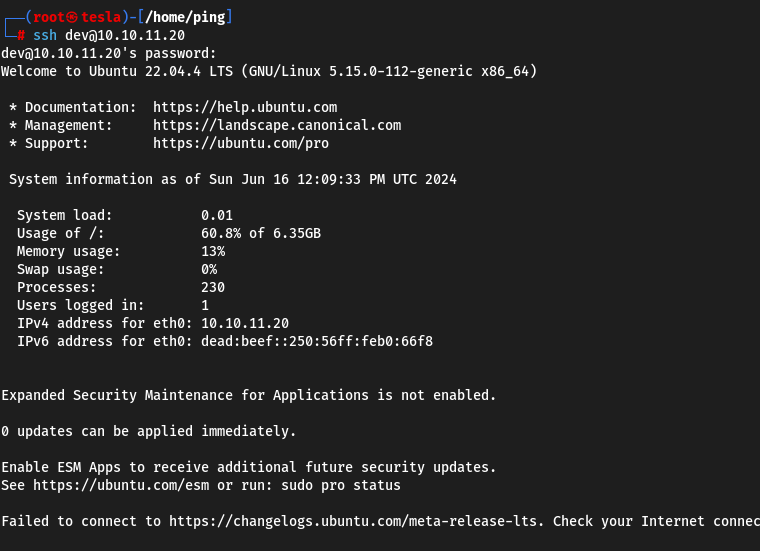
Task: Click the IPv6 address dead:beef value
Action: [x=317, y=341]
